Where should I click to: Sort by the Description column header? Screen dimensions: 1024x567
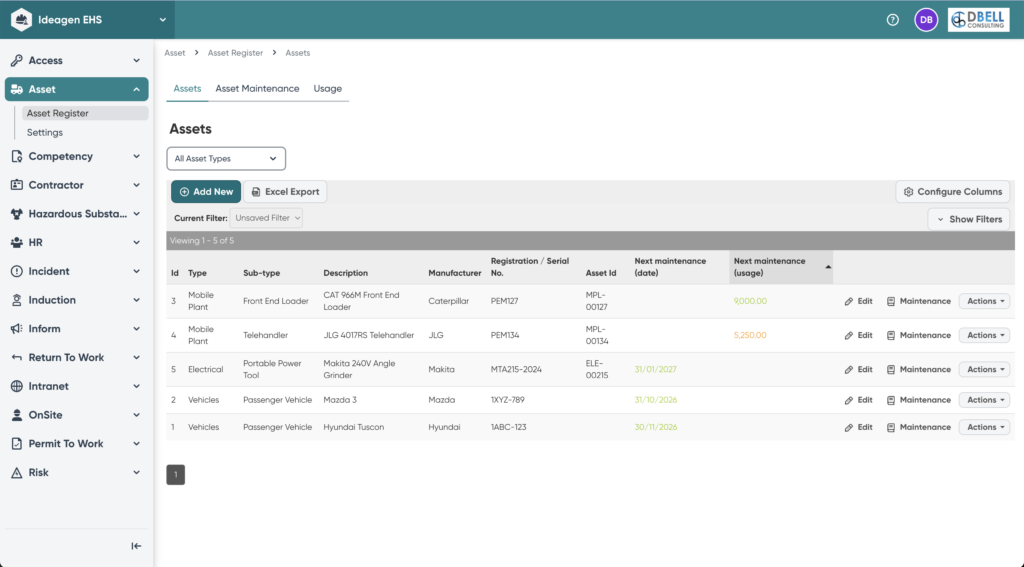[x=345, y=273]
